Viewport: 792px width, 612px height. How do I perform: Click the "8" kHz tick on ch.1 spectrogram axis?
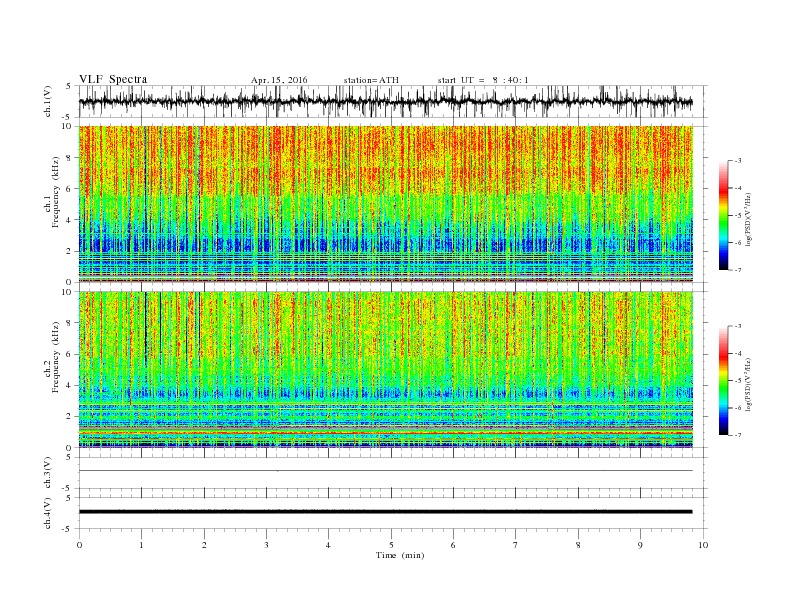pos(70,158)
